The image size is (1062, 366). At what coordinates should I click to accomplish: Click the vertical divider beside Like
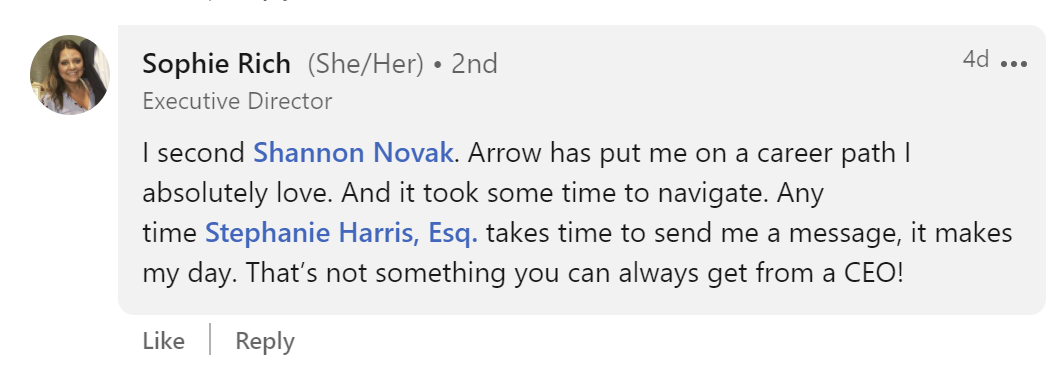210,340
